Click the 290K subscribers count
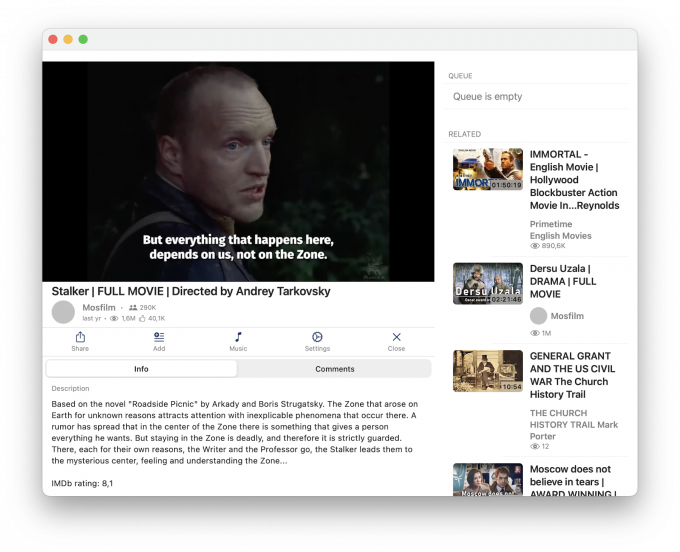This screenshot has height=552, width=680. click(x=147, y=307)
